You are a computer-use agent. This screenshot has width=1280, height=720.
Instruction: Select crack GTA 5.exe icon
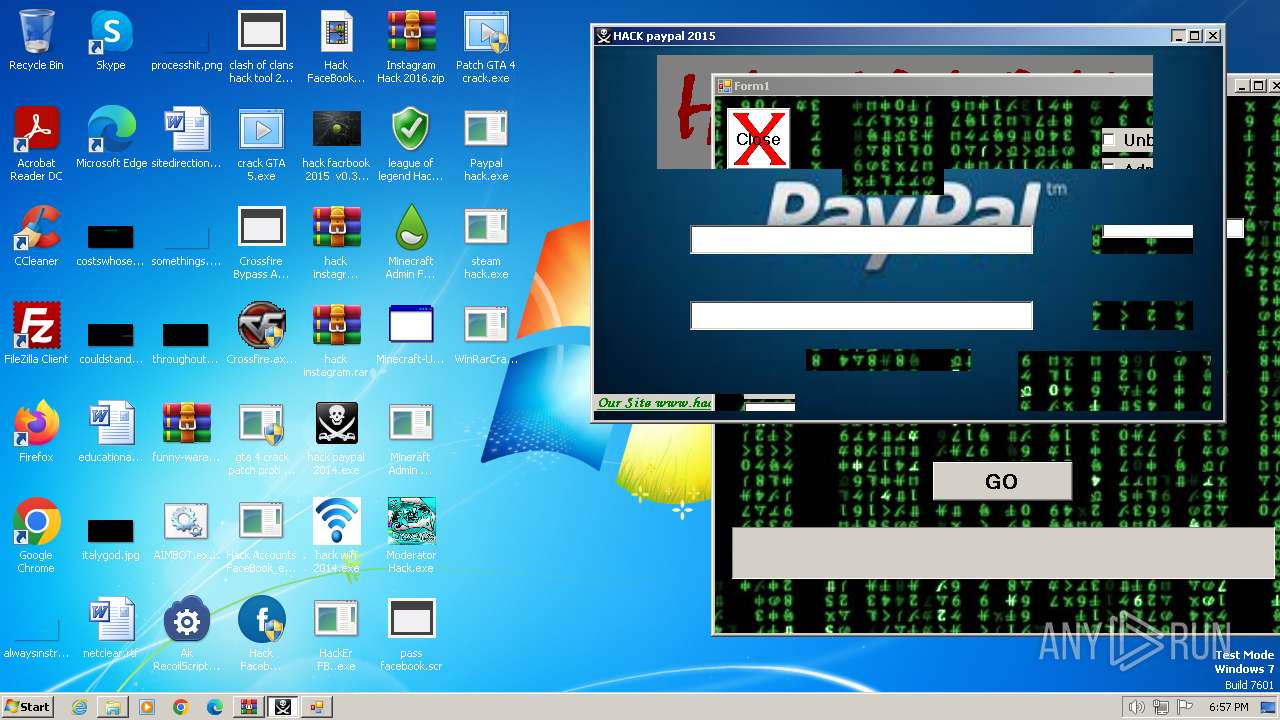coord(261,144)
